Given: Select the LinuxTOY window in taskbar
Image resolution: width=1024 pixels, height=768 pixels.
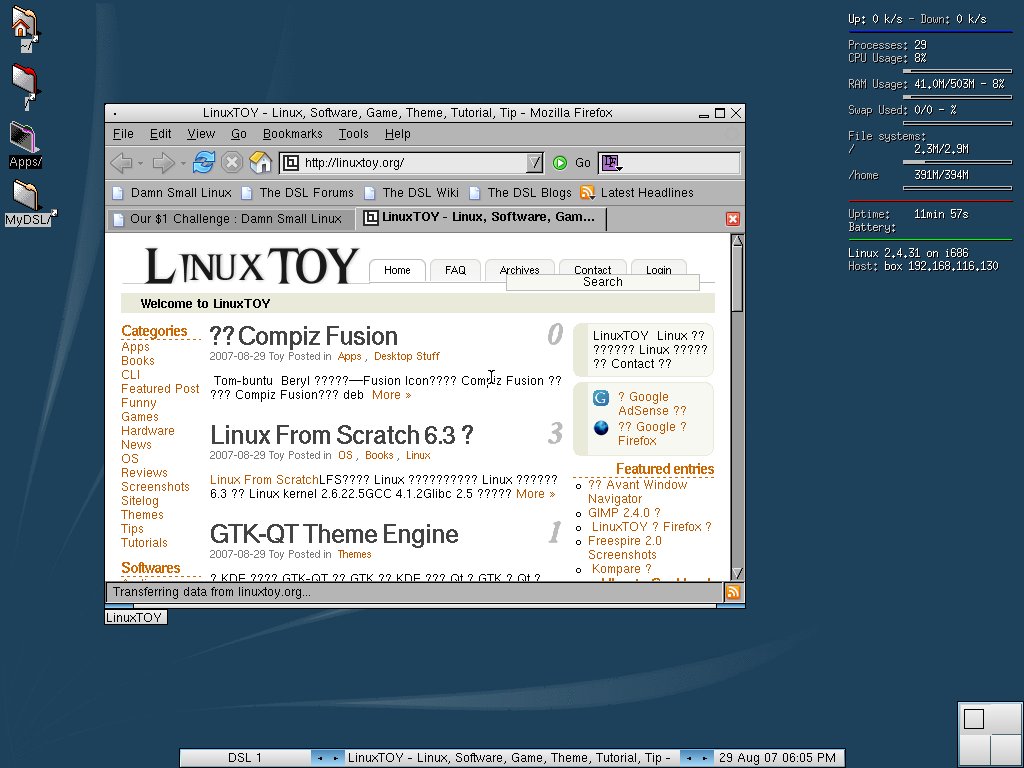Looking at the screenshot, I should point(509,758).
